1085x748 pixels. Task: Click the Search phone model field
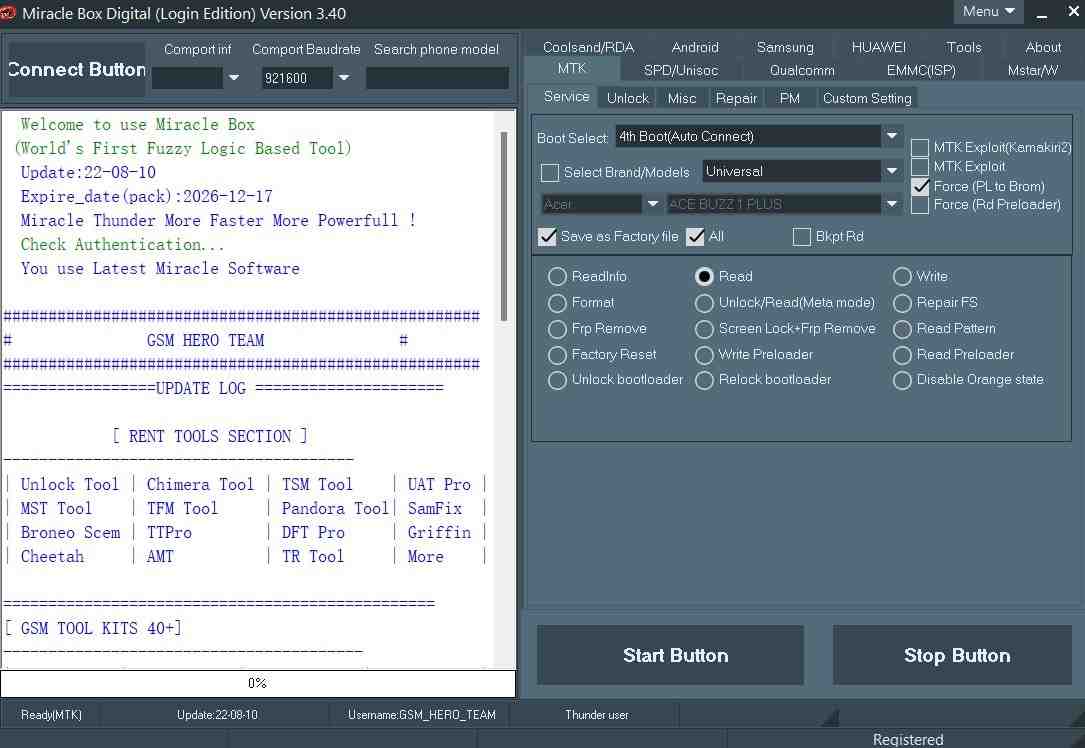(437, 77)
